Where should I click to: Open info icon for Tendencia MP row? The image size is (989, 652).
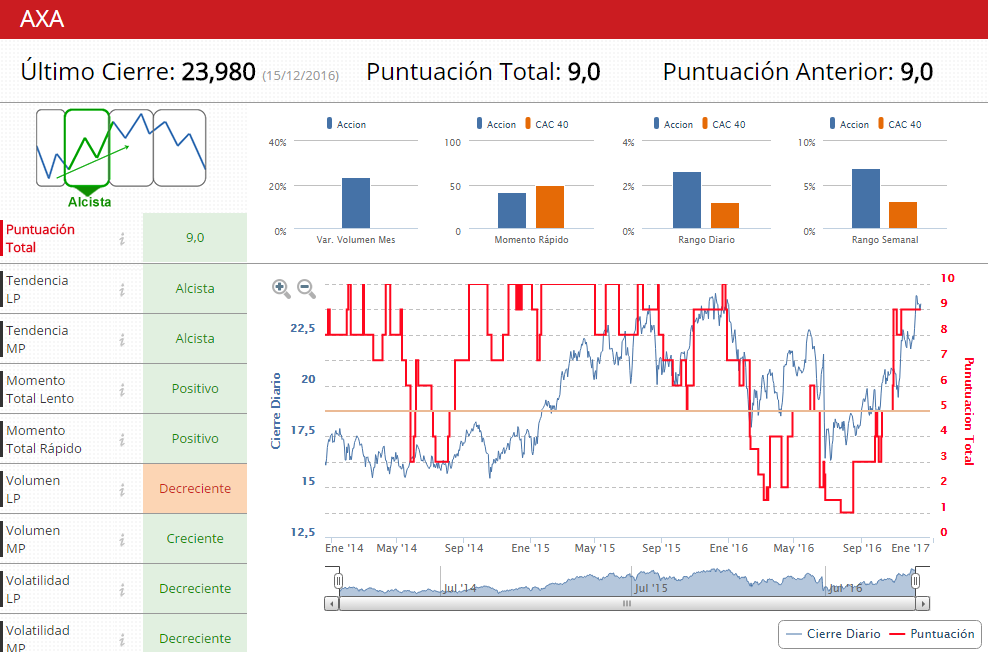[122, 340]
